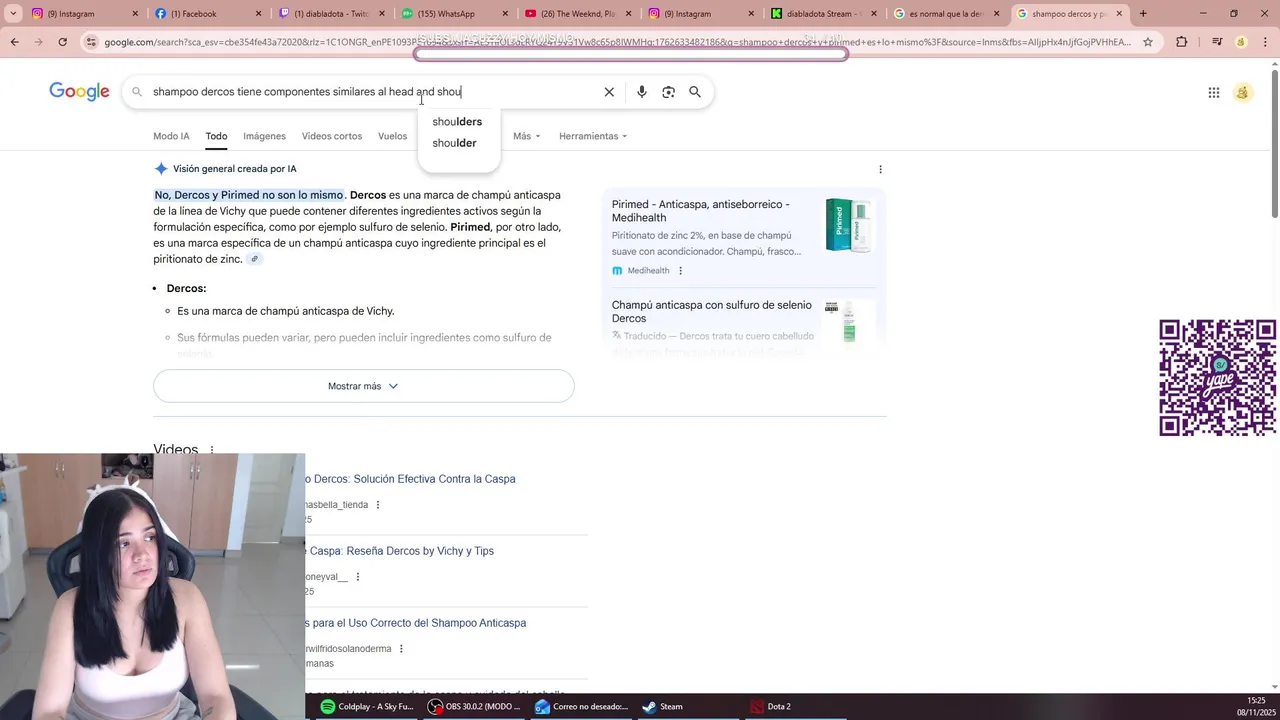The height and width of the screenshot is (720, 1280).
Task: Open new browser tab with plus
Action: pos(1143,14)
